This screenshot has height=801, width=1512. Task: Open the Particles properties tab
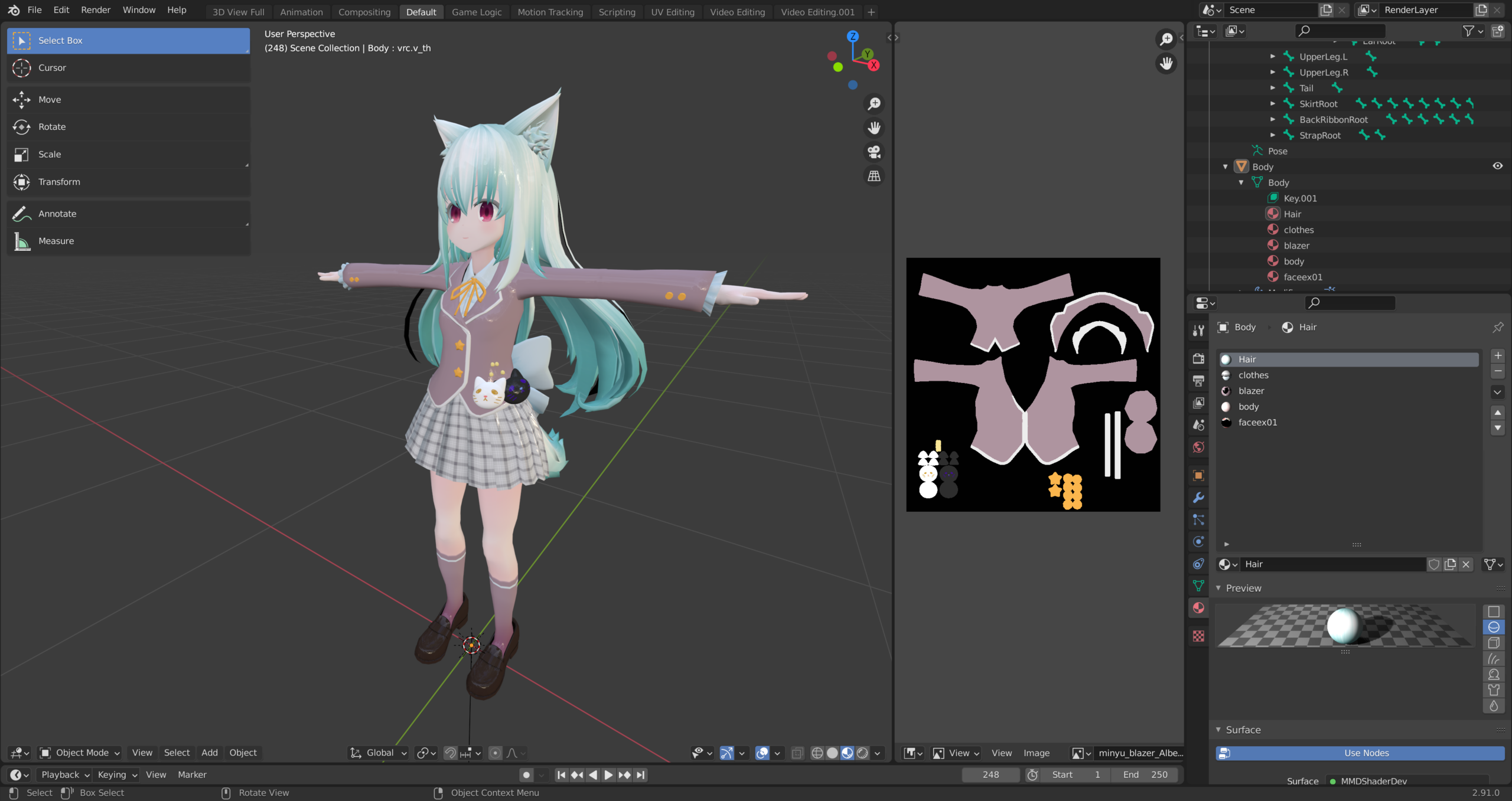click(1198, 519)
